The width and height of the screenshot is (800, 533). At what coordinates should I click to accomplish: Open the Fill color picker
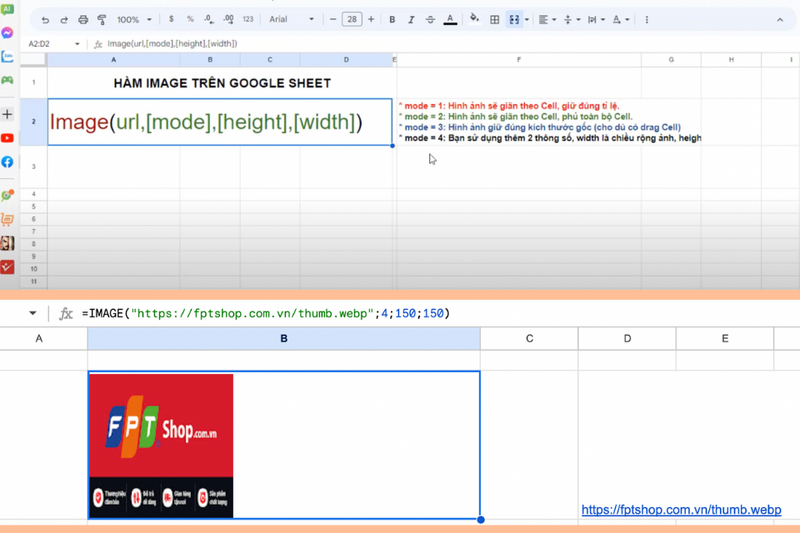(x=474, y=19)
